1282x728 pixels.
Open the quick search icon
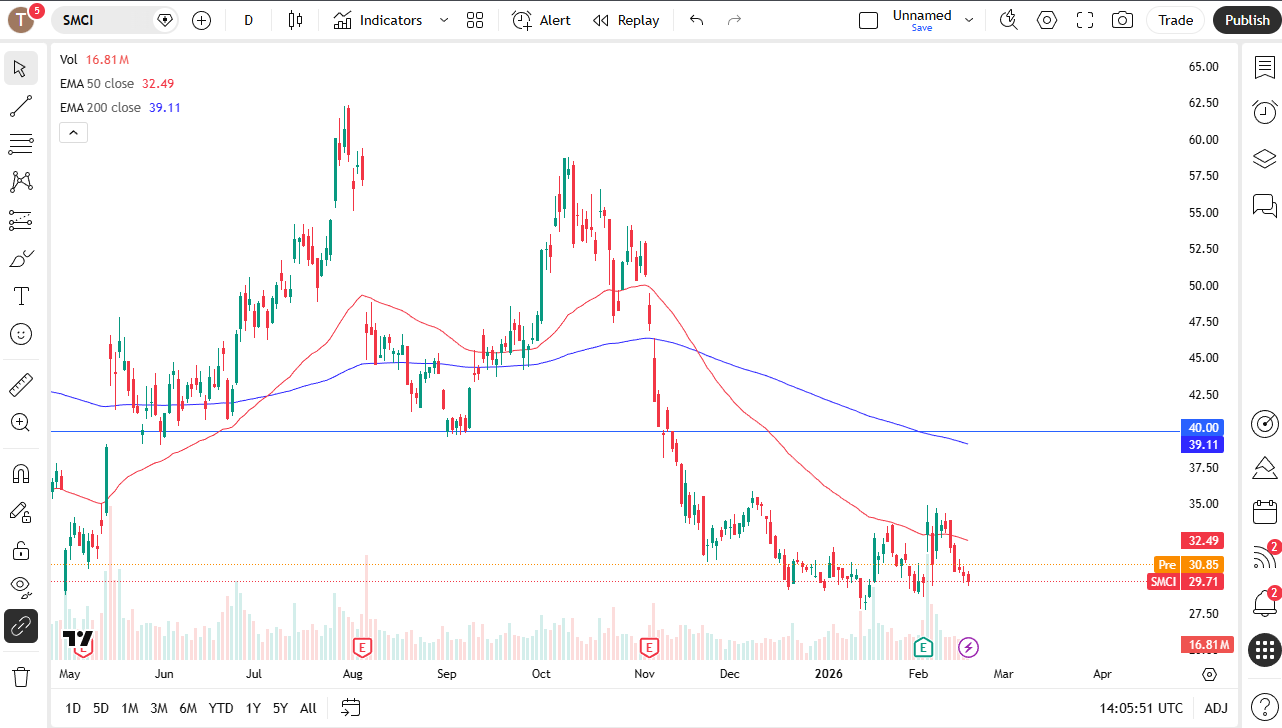1009,20
